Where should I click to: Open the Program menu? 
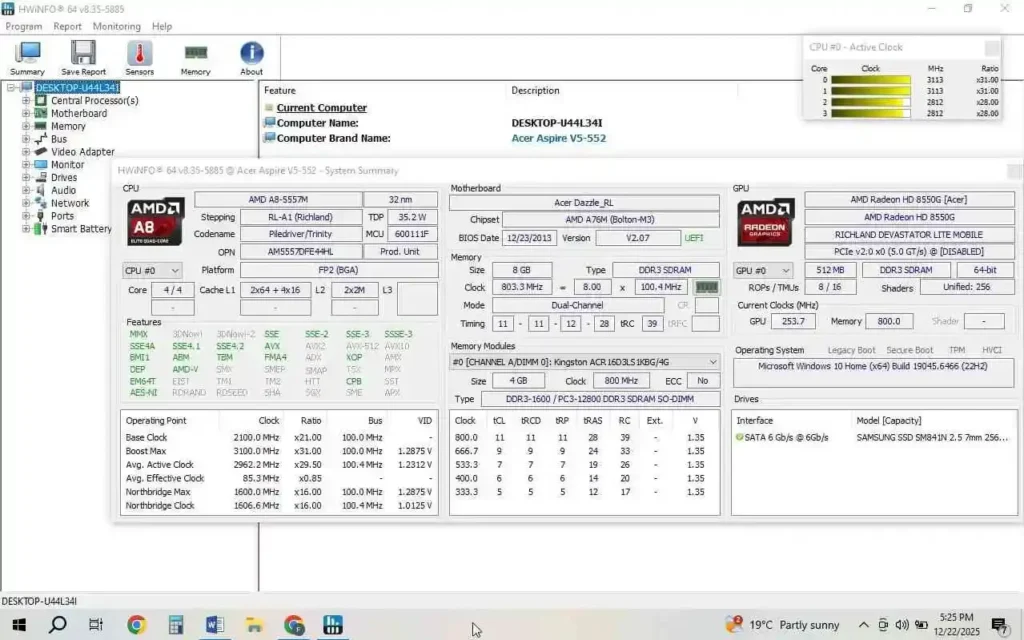(23, 26)
